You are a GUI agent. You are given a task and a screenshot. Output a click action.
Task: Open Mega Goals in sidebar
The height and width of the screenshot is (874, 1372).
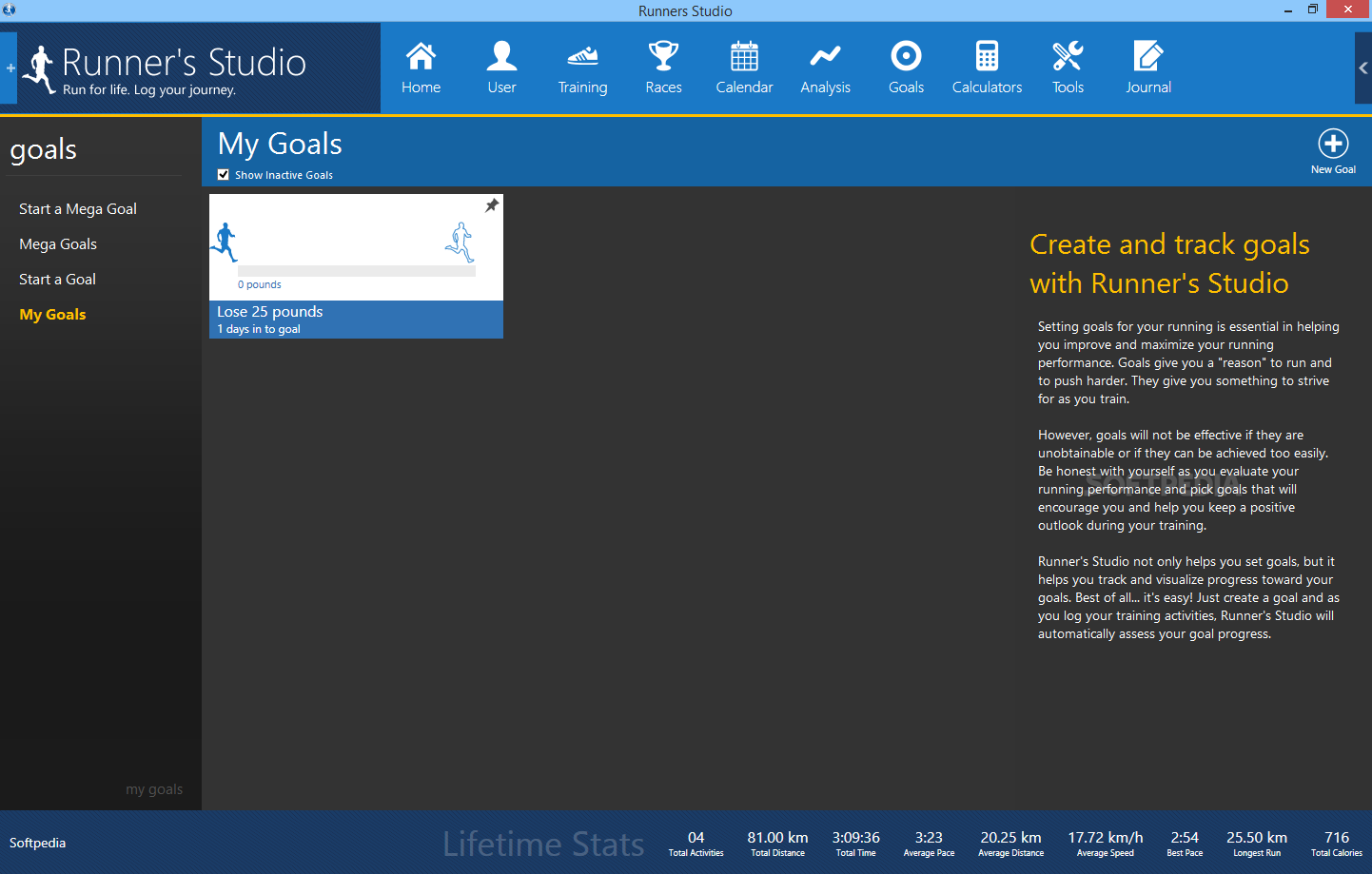point(58,244)
